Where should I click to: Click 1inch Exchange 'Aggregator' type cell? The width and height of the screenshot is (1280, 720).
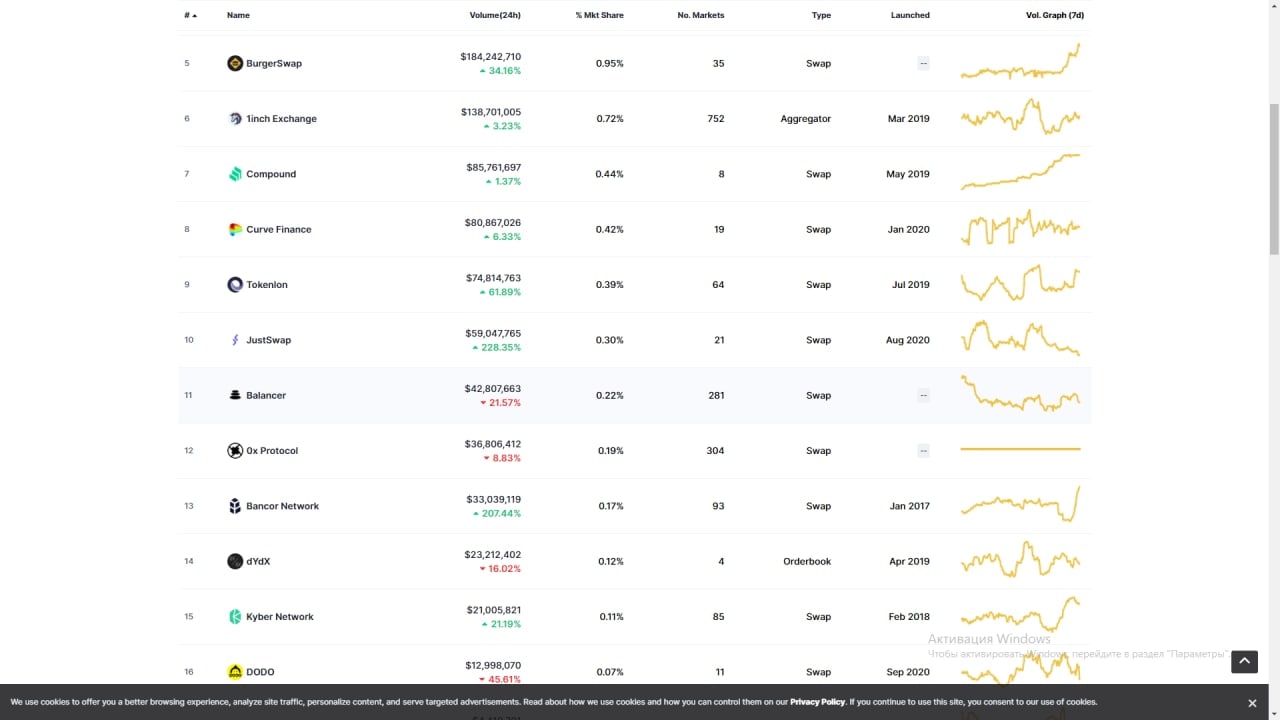pos(806,118)
